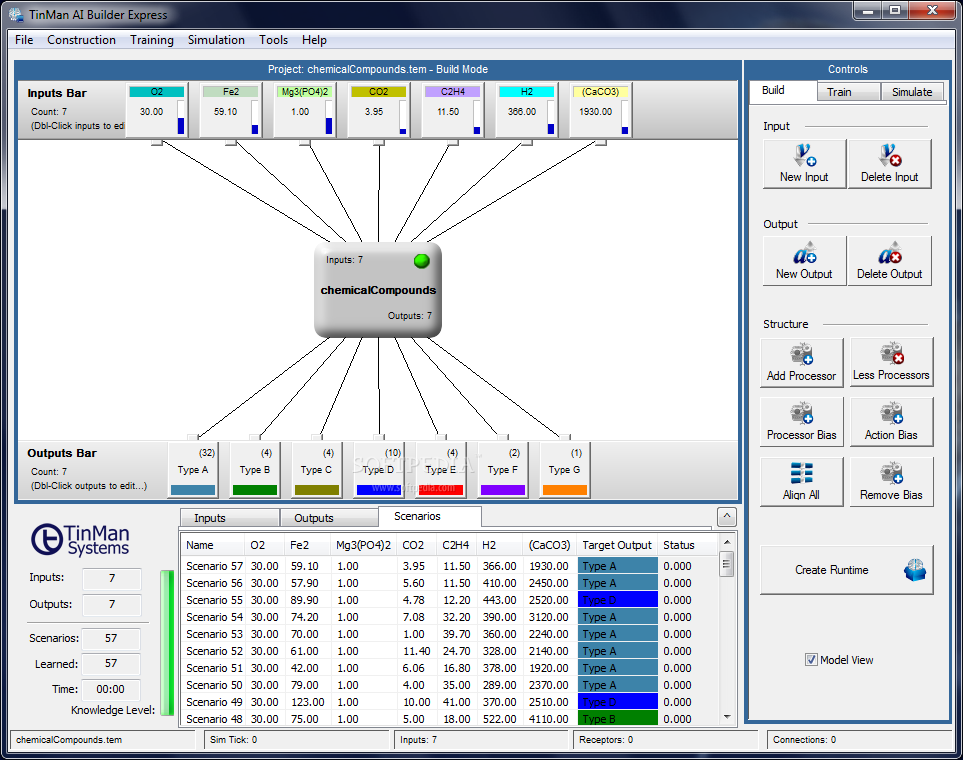Click the Type F purple color swatch
The image size is (963, 760).
click(x=502, y=490)
